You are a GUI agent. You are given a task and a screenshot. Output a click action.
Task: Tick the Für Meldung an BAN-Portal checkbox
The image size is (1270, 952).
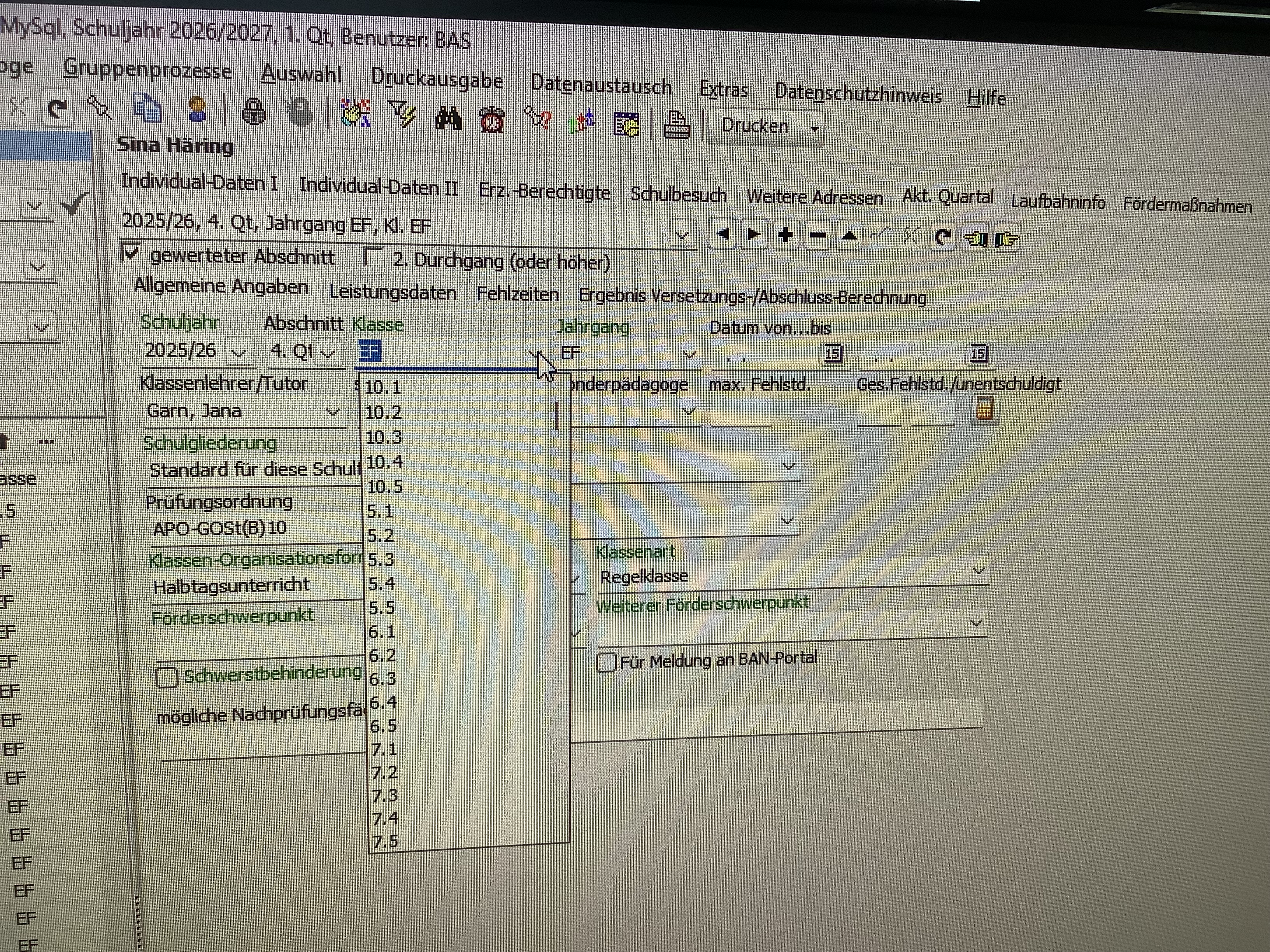[606, 662]
